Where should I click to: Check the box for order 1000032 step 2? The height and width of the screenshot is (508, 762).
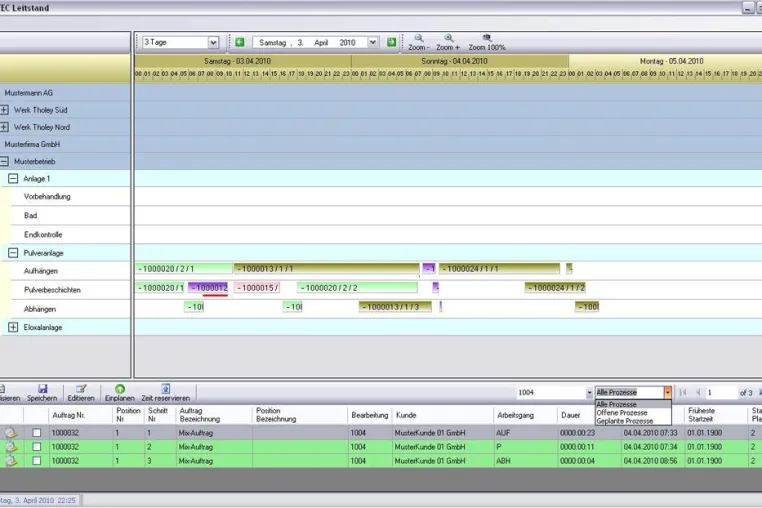tap(36, 447)
